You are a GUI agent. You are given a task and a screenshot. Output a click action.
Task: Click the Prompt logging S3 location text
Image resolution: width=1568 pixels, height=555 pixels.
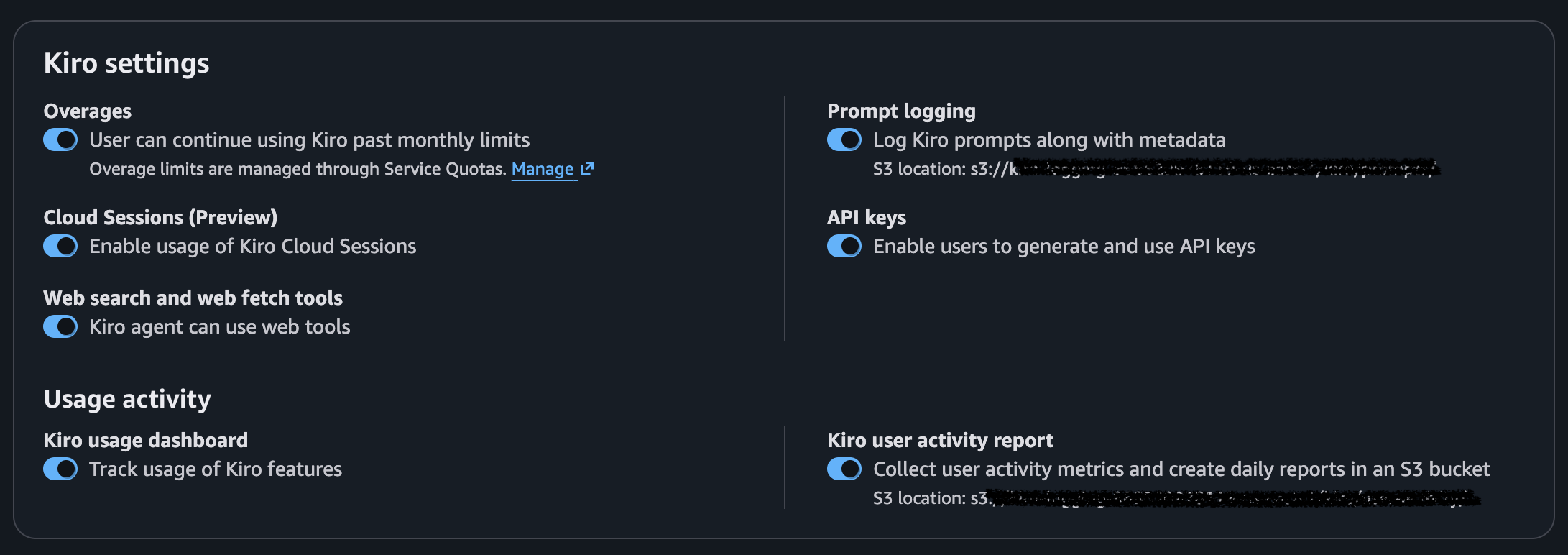tap(1156, 169)
